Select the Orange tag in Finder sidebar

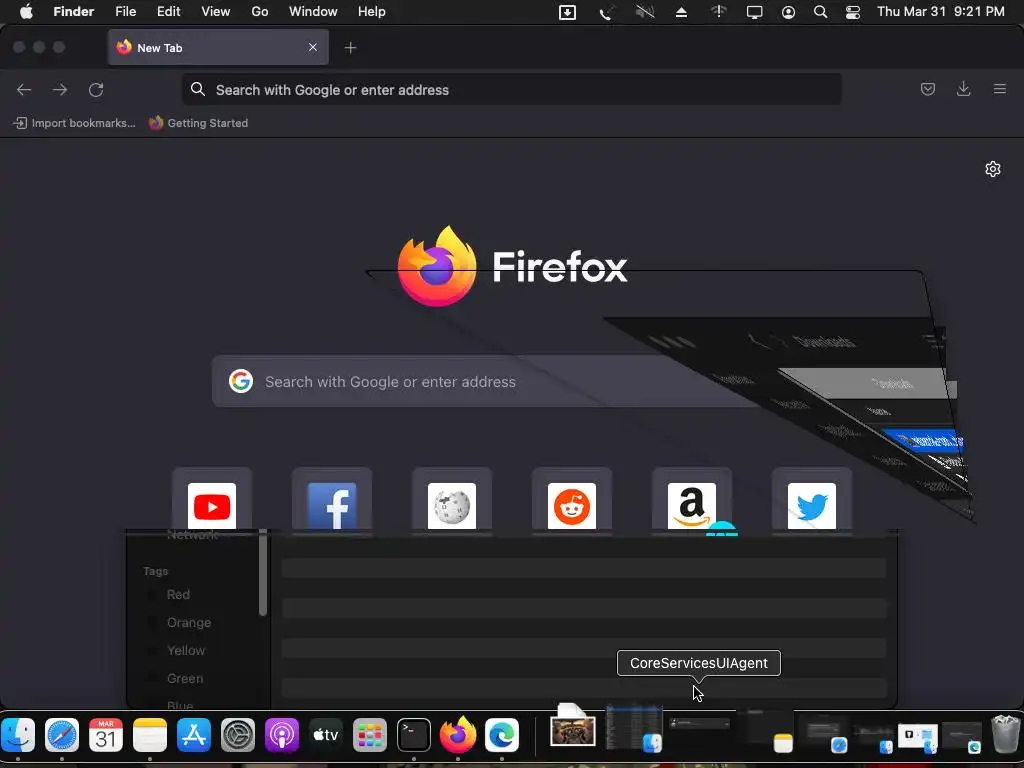point(189,622)
